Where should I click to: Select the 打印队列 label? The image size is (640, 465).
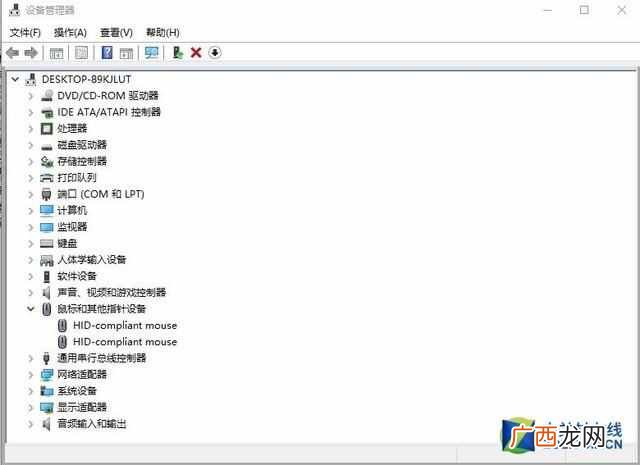(x=77, y=178)
